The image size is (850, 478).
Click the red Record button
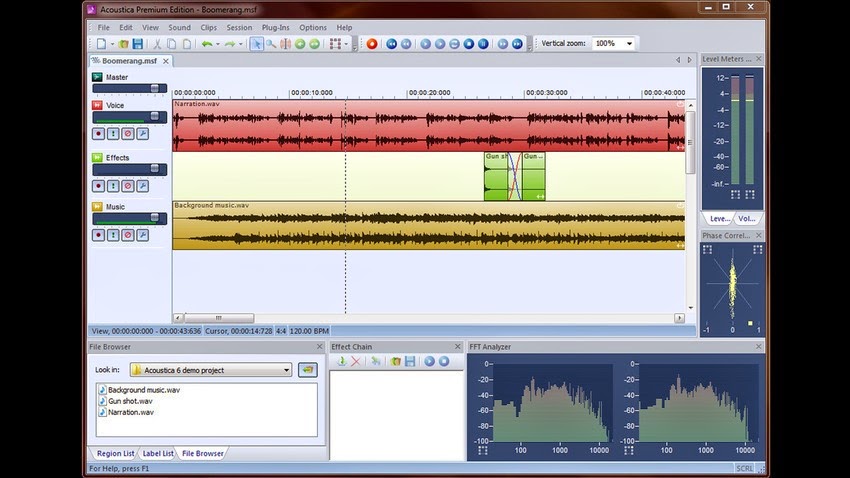pyautogui.click(x=372, y=44)
